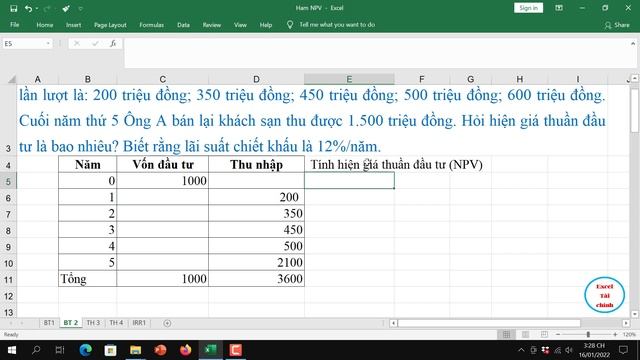Click vertical scrollbar down arrow

[x=635, y=314]
